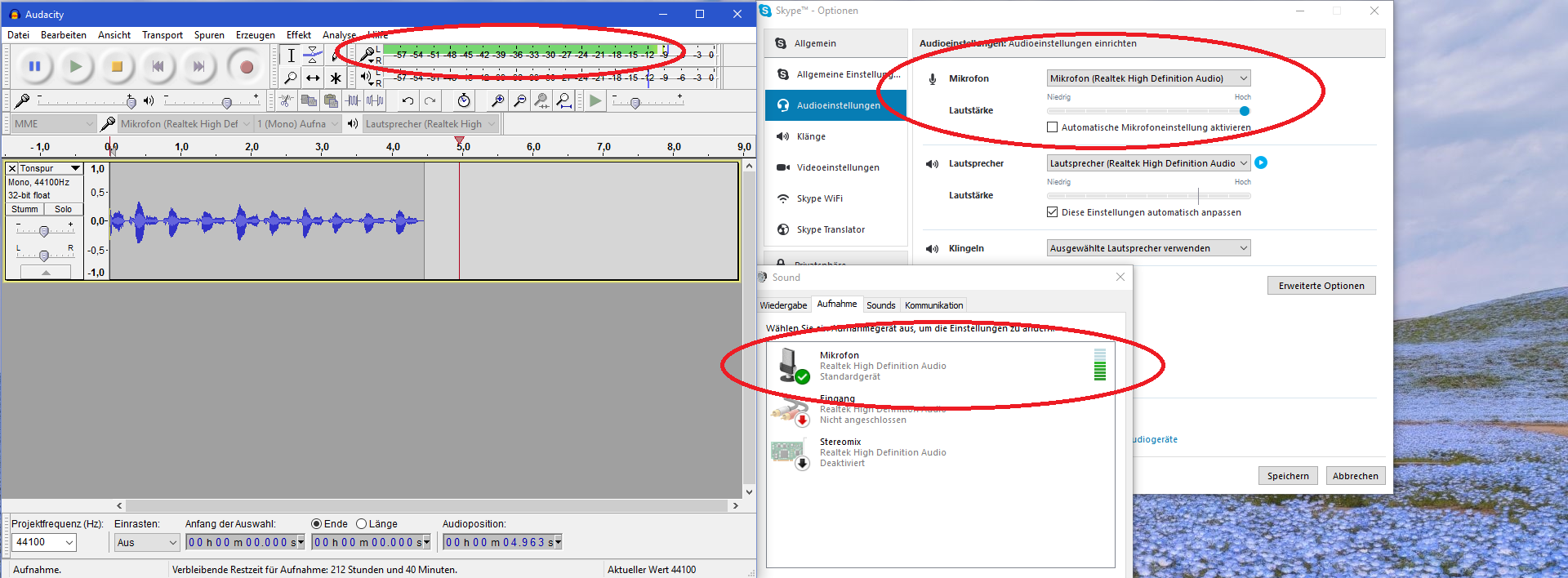Click the Zoom Out icon
The width and height of the screenshot is (1568, 578).
[519, 100]
